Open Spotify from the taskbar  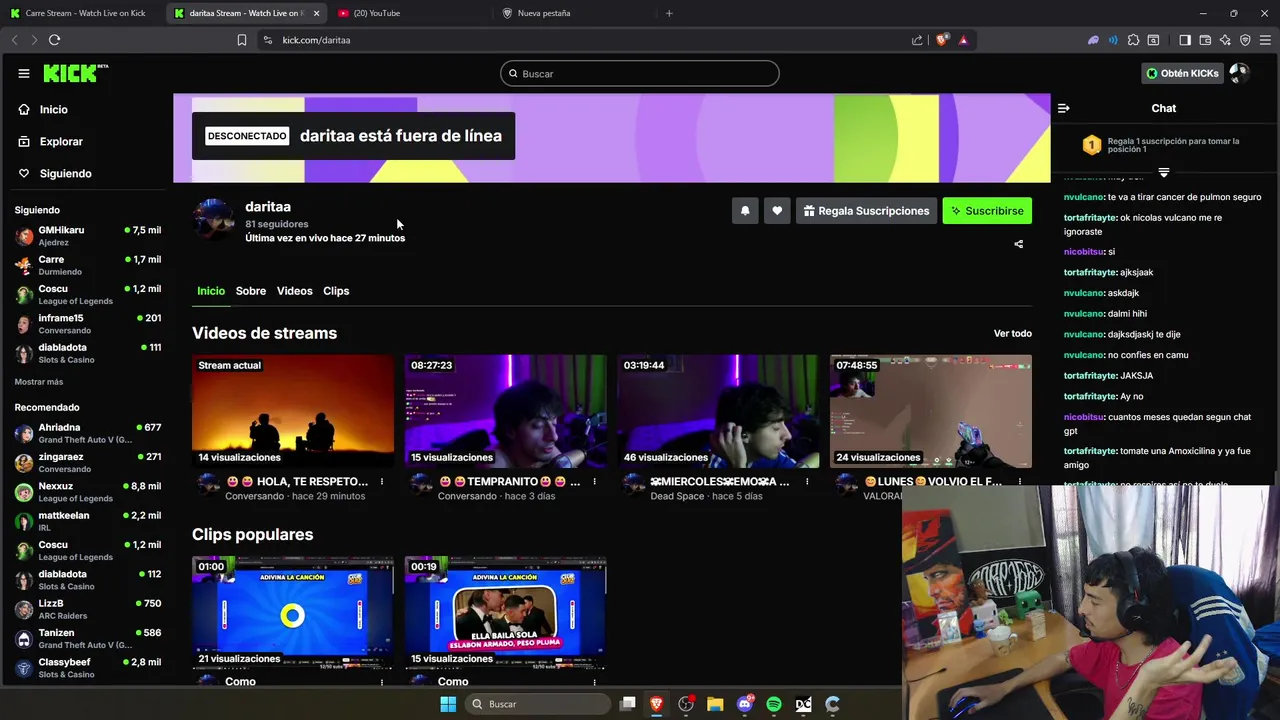[774, 704]
